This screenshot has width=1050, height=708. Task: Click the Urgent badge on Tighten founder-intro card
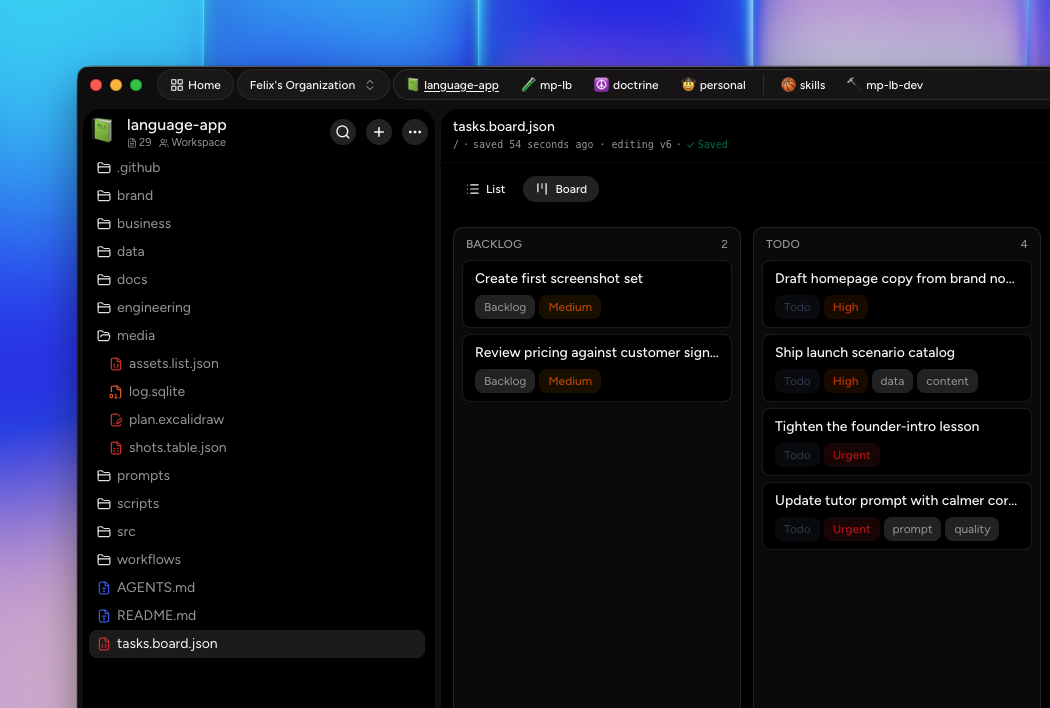coord(851,455)
